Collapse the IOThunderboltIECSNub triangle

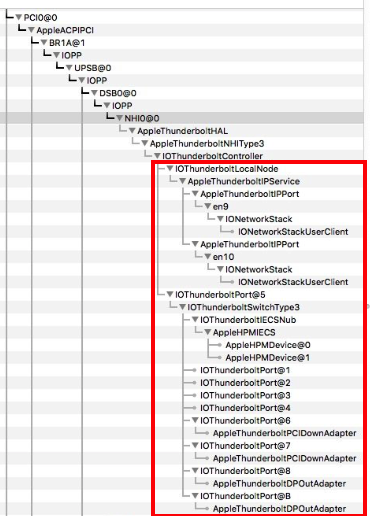pyautogui.click(x=195, y=320)
